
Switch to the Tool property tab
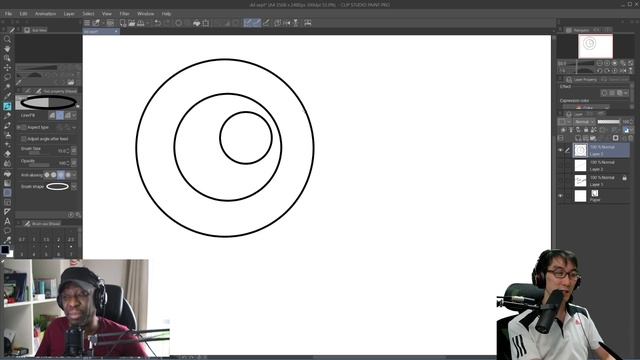click(x=56, y=91)
